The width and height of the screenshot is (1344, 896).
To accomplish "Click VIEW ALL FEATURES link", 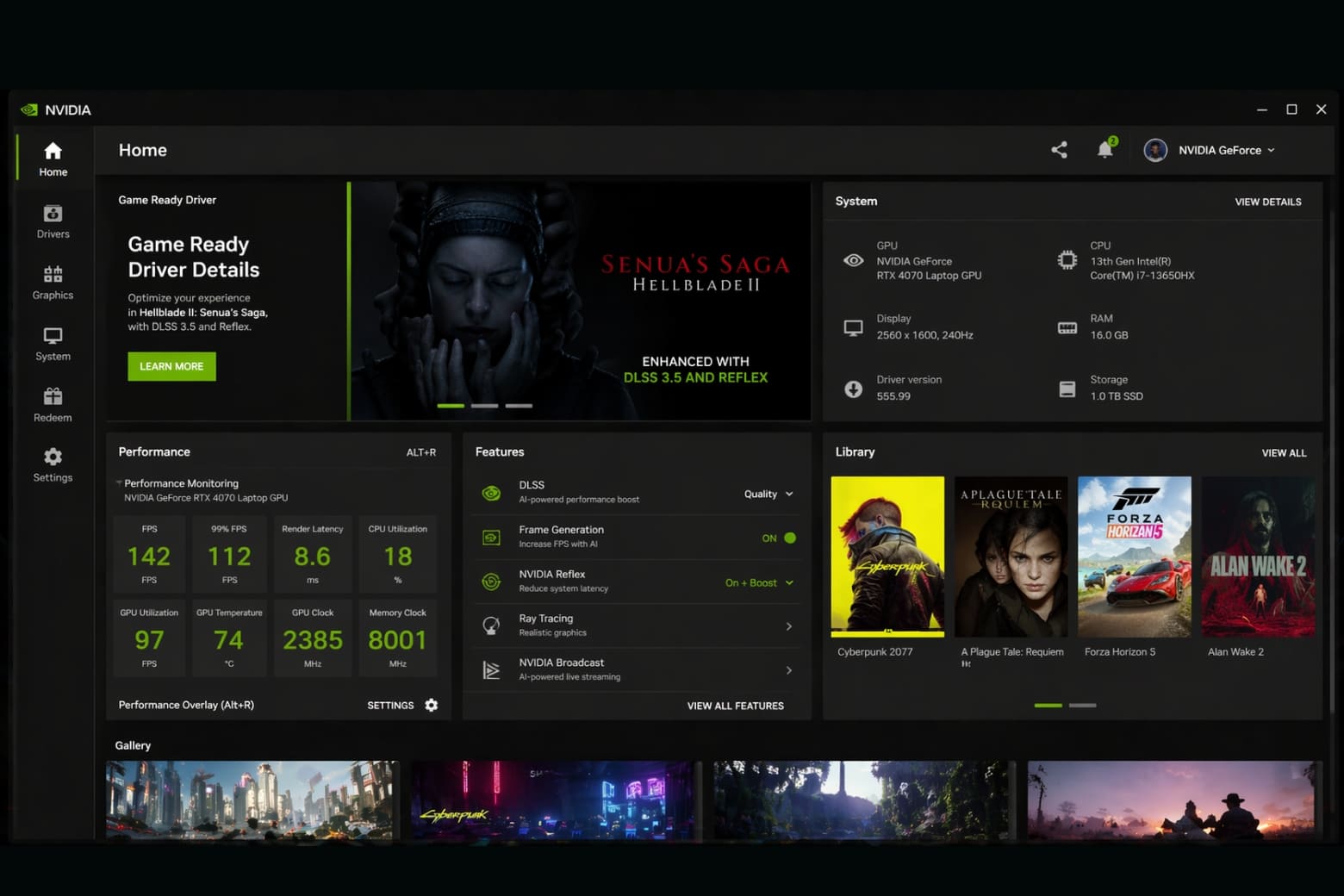I will (x=735, y=706).
